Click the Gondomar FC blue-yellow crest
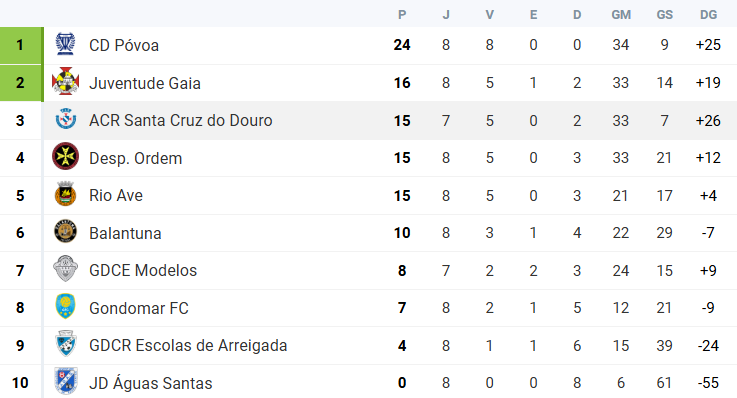The width and height of the screenshot is (737, 398). [x=65, y=306]
